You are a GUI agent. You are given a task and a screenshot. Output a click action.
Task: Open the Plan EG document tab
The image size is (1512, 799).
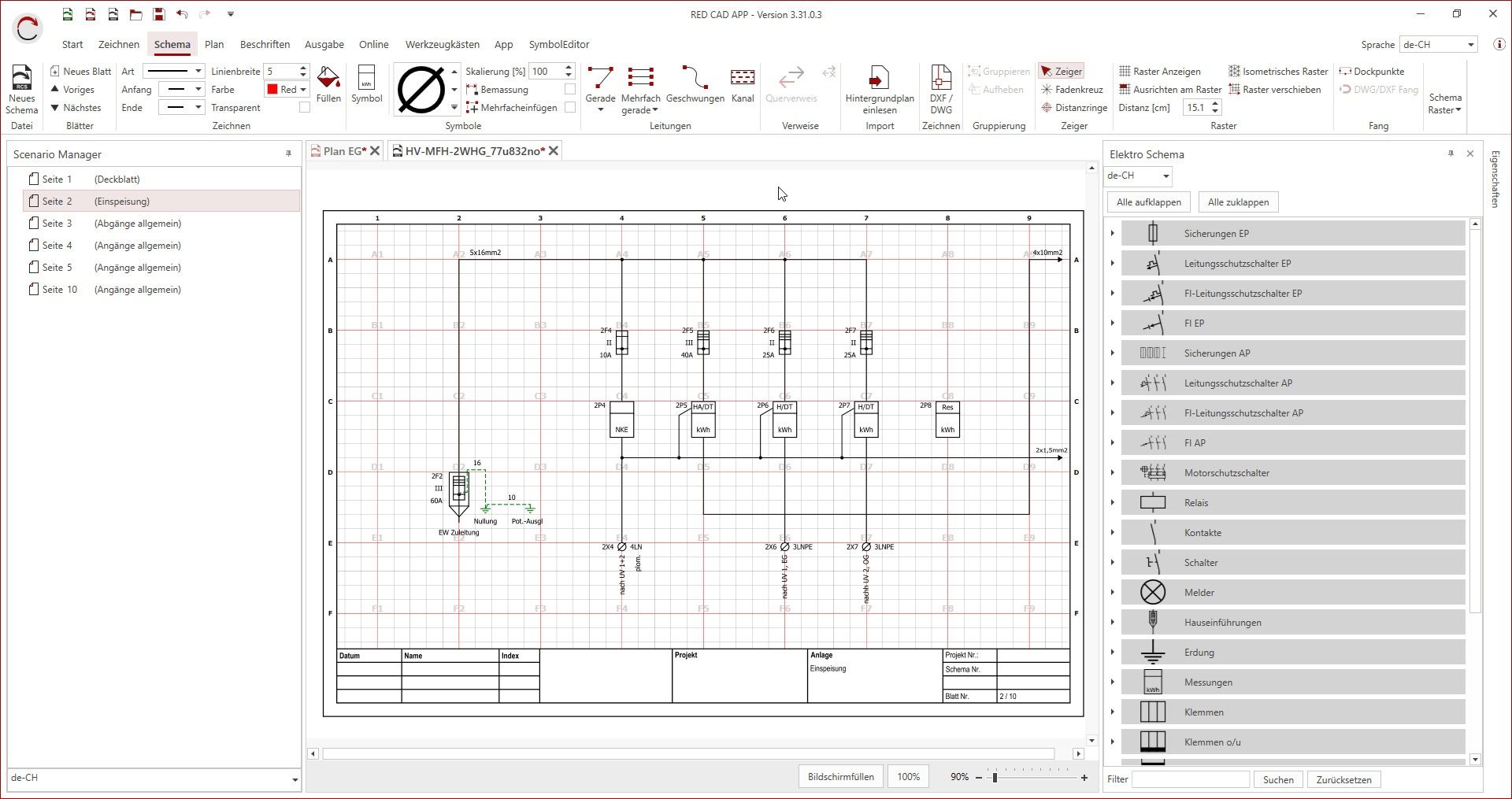340,150
